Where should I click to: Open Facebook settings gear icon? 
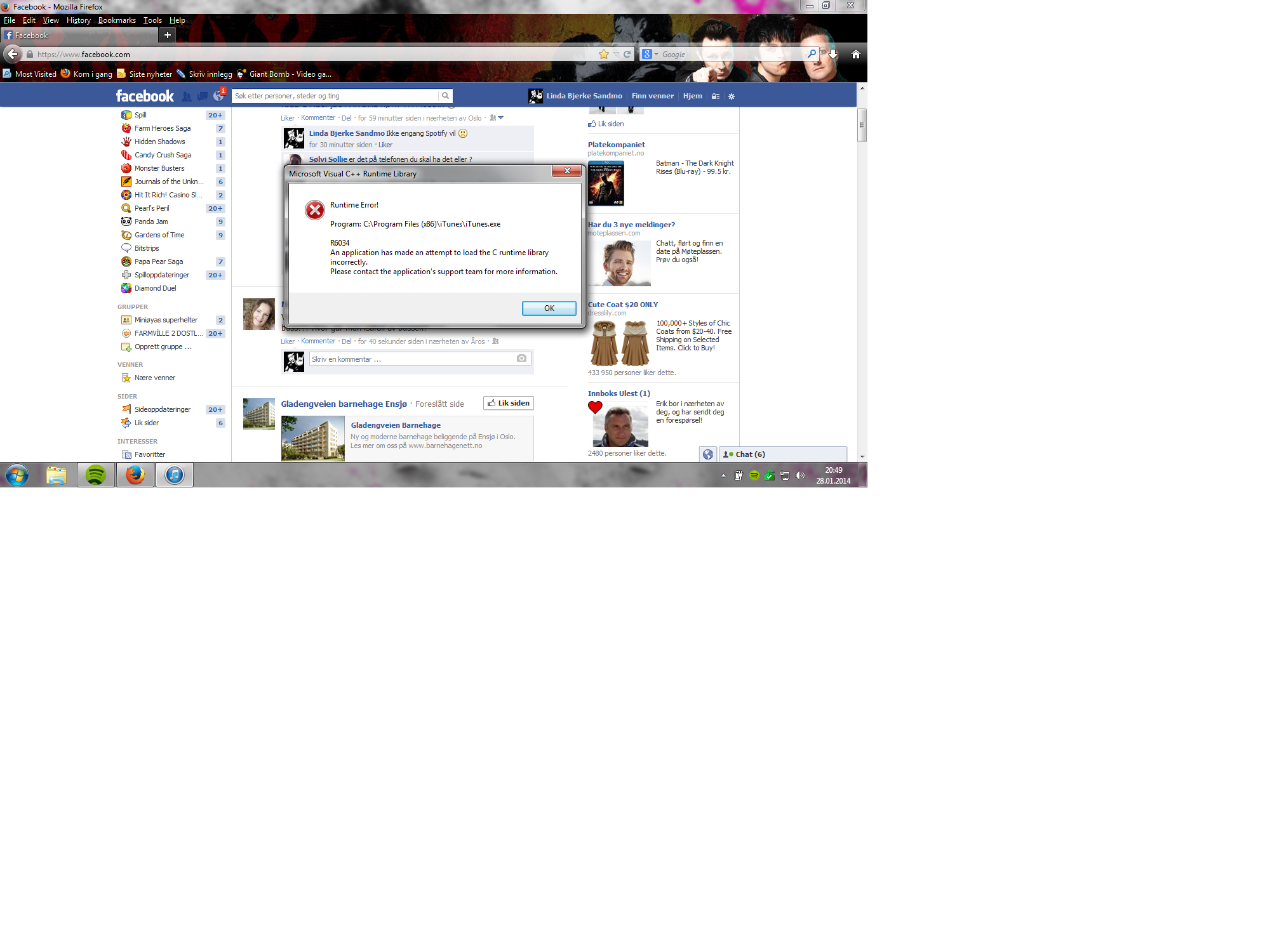point(731,96)
